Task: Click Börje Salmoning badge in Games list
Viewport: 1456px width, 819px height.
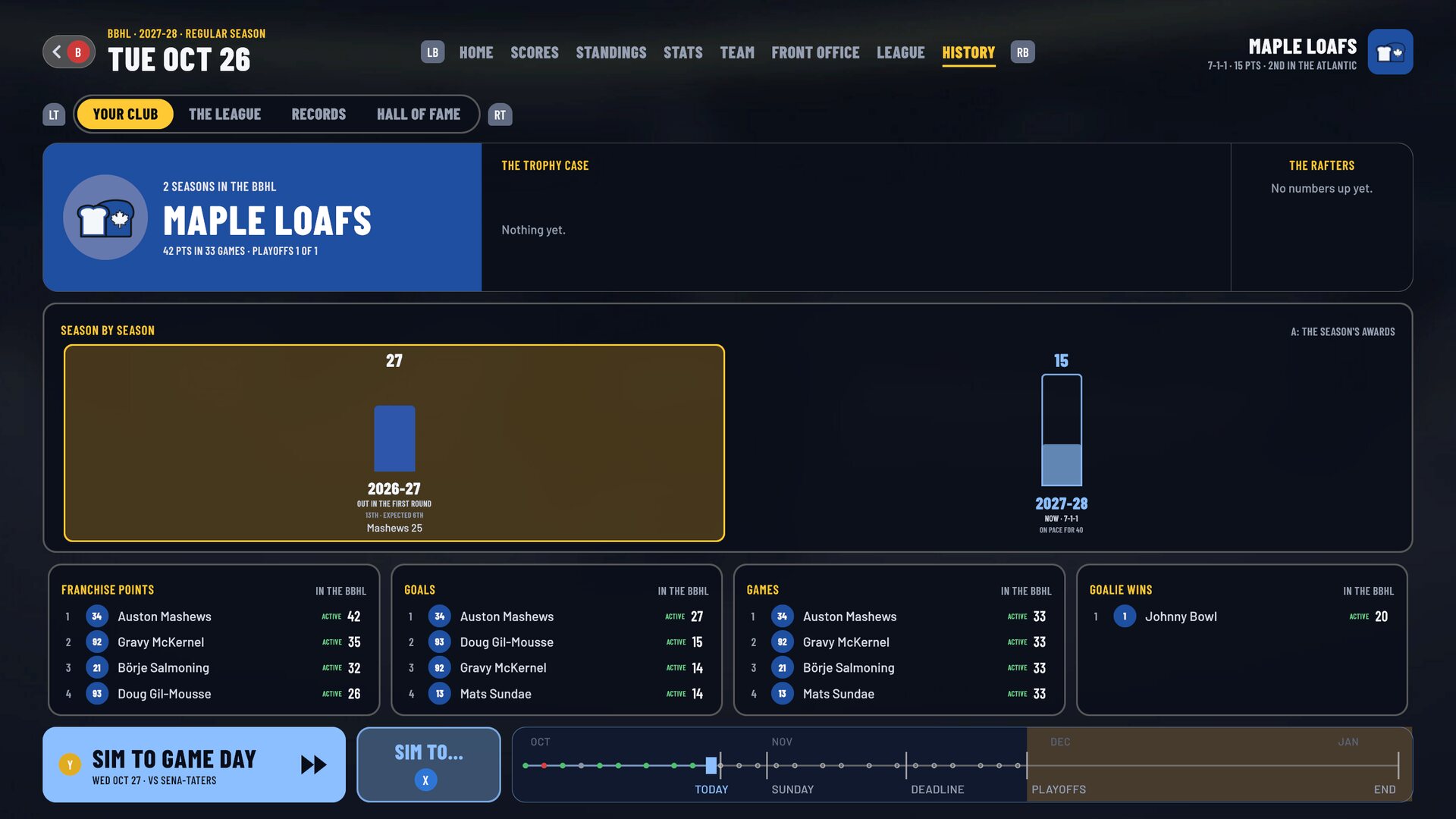Action: 783,668
